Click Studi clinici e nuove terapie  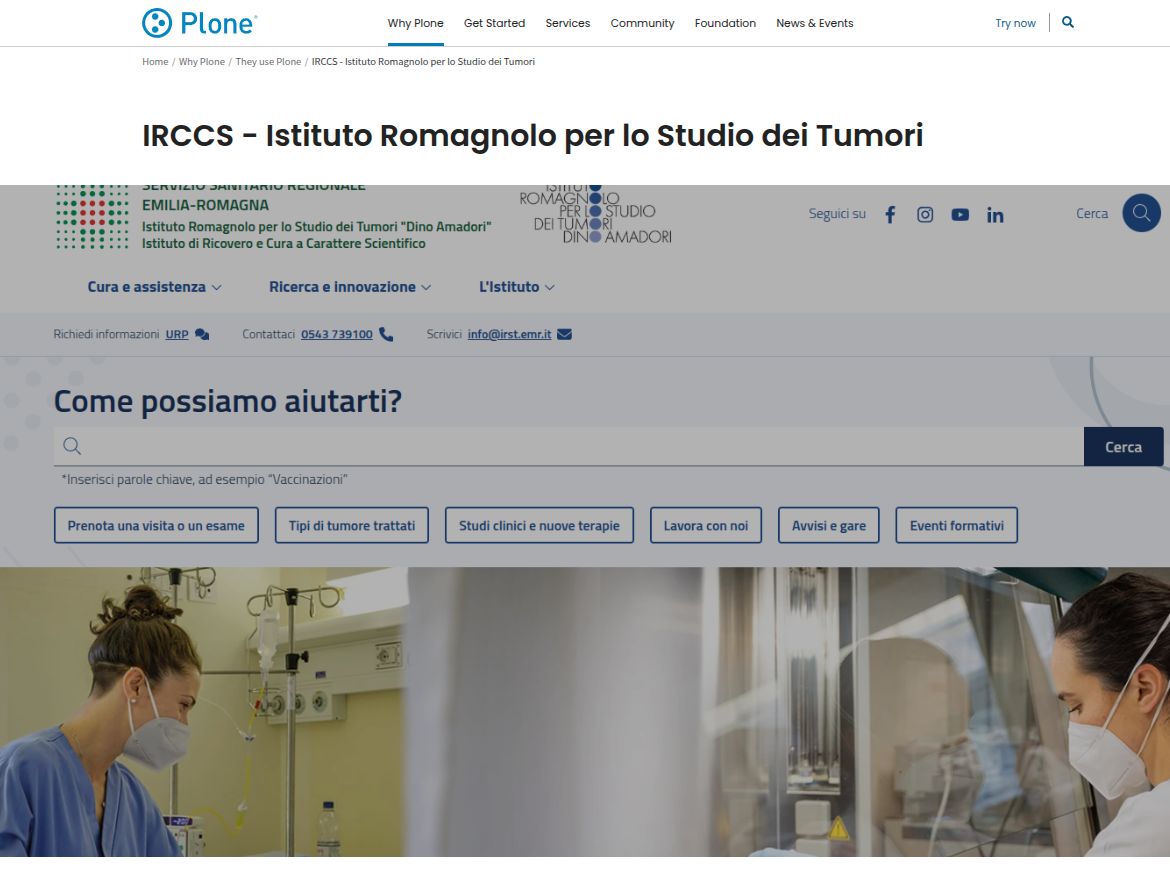(539, 525)
